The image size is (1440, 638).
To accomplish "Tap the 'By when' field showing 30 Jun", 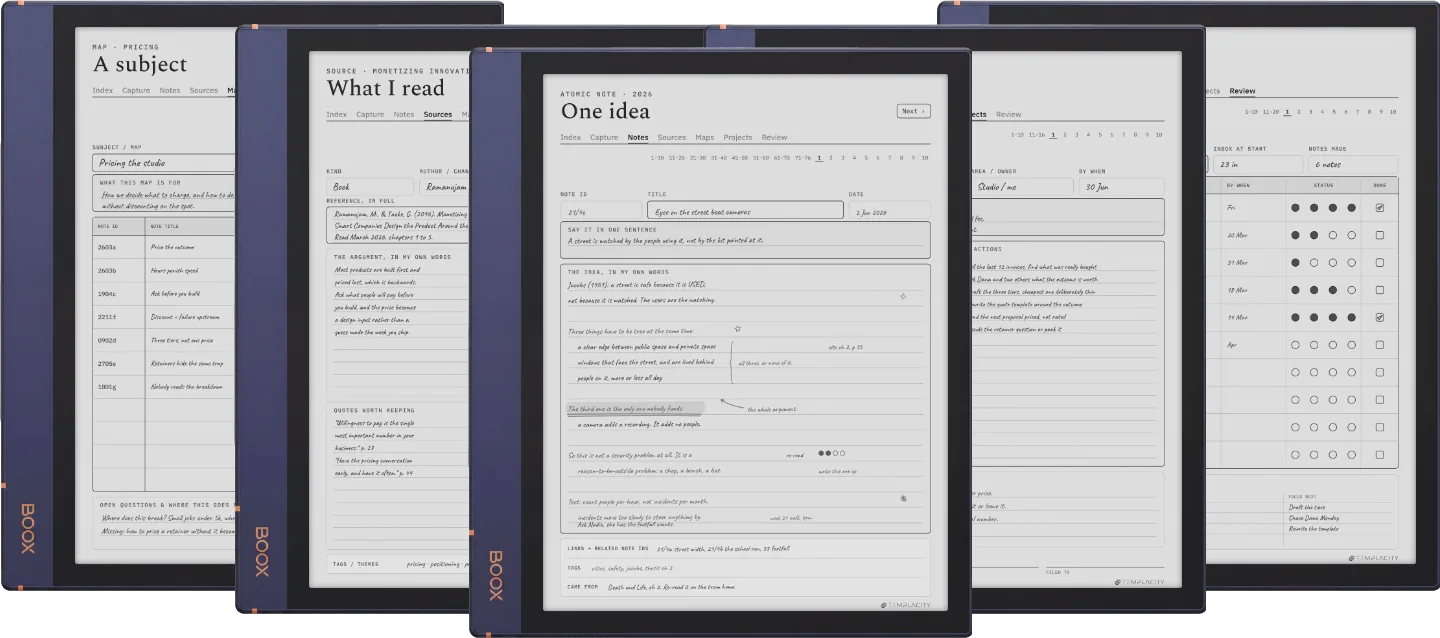I will pos(1121,187).
